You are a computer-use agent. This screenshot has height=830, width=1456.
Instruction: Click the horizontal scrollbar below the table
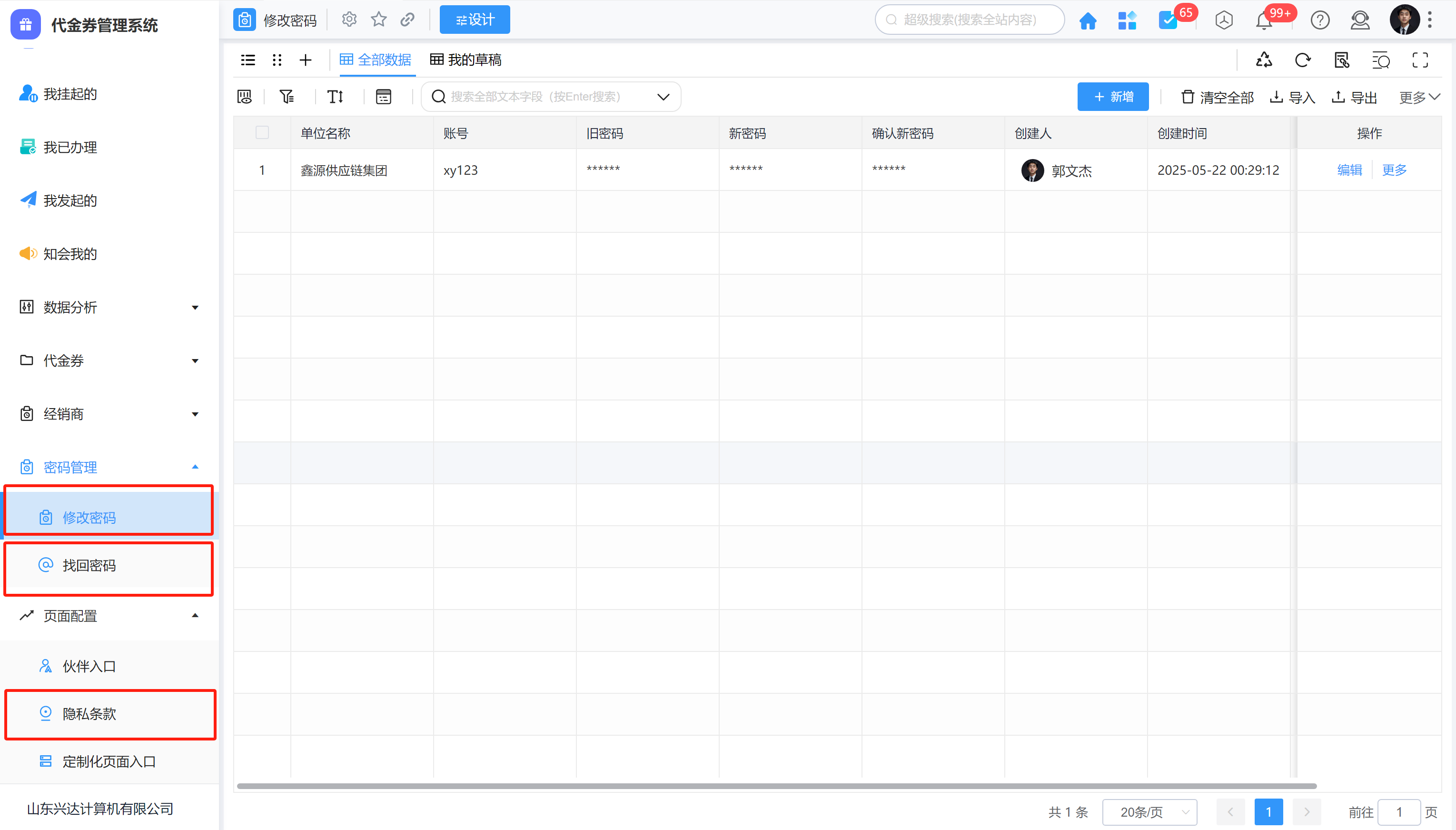(776, 786)
